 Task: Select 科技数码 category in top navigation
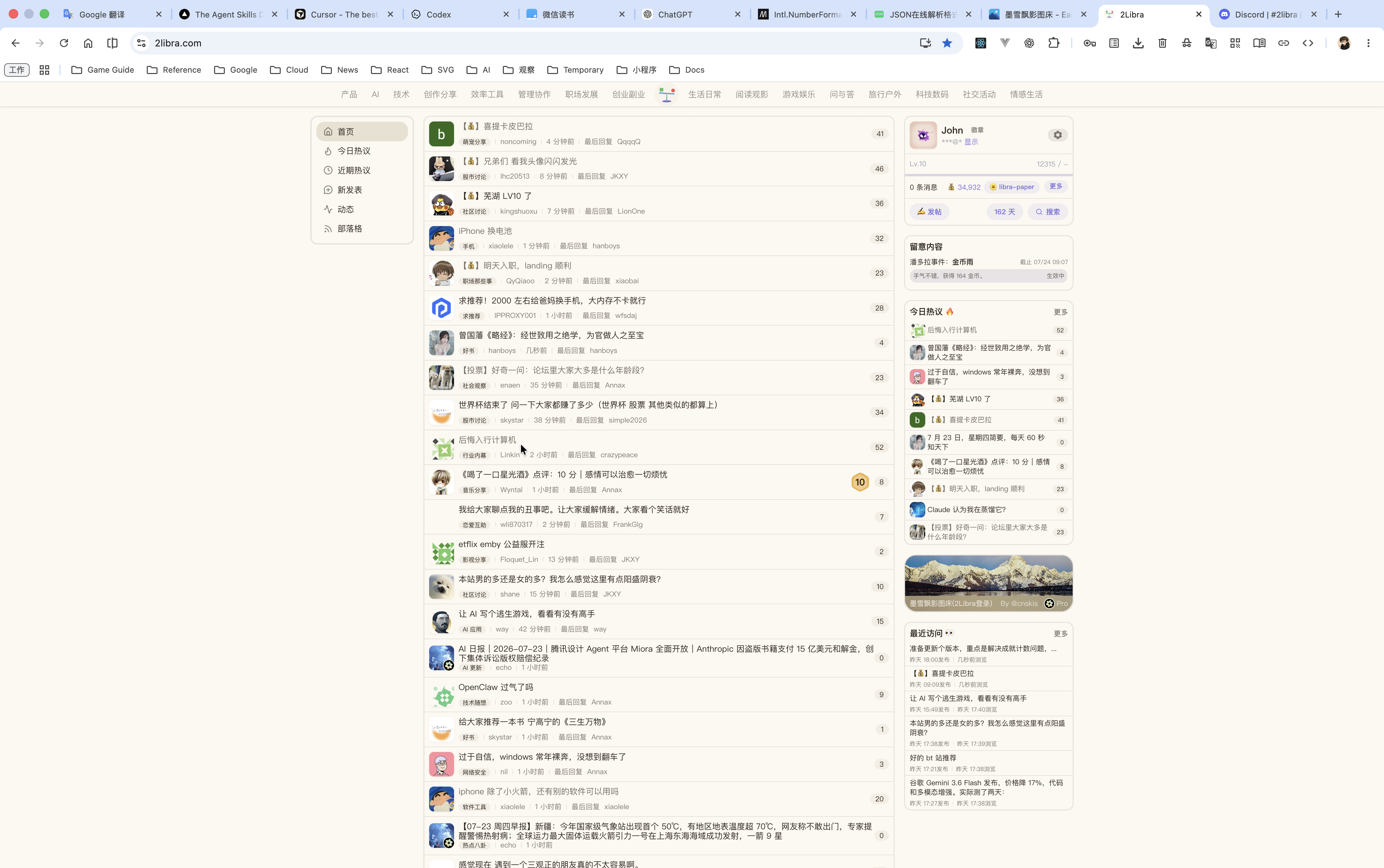[x=931, y=94]
